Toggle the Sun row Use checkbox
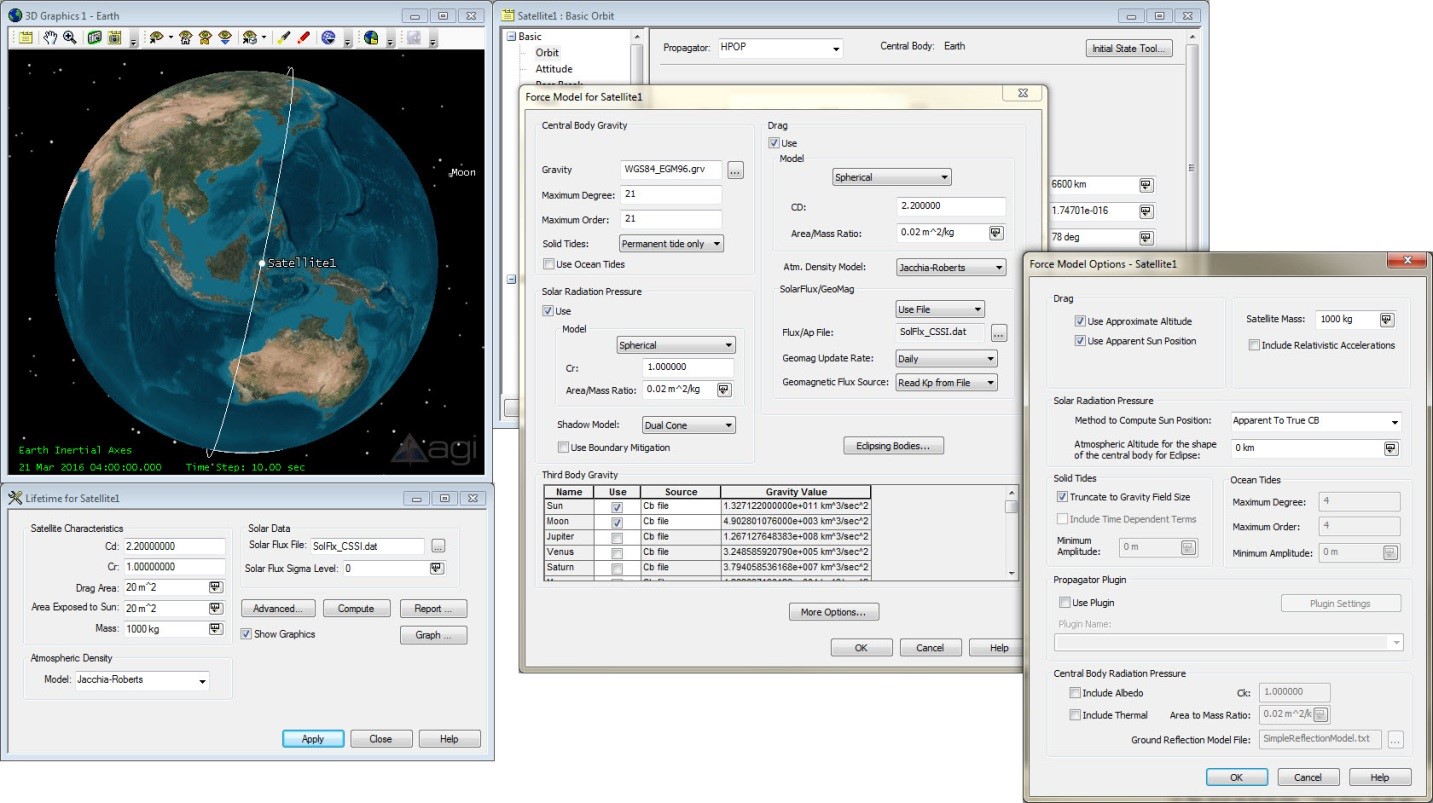 coord(616,507)
